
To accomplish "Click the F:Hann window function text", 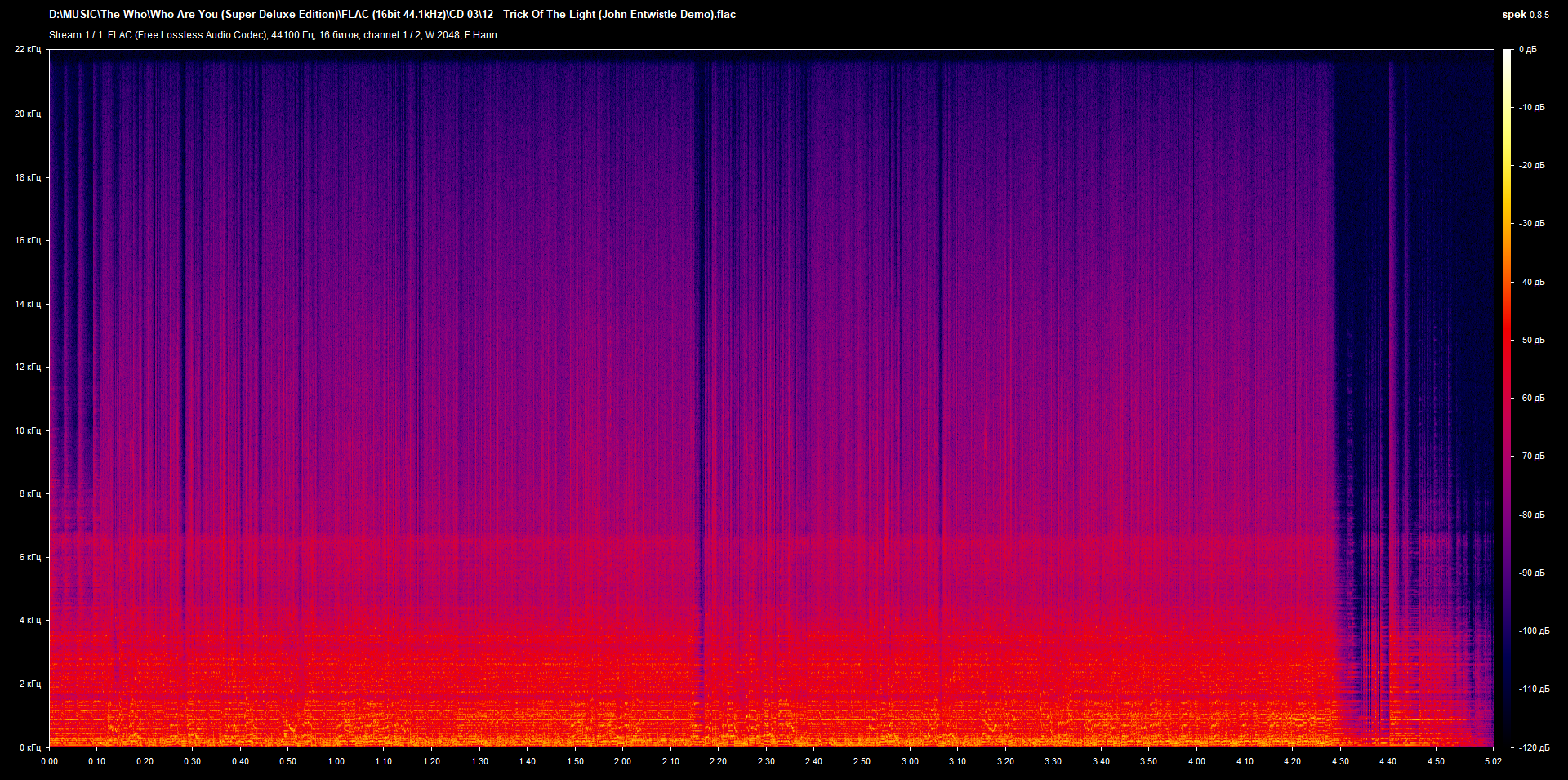I will click(x=481, y=35).
